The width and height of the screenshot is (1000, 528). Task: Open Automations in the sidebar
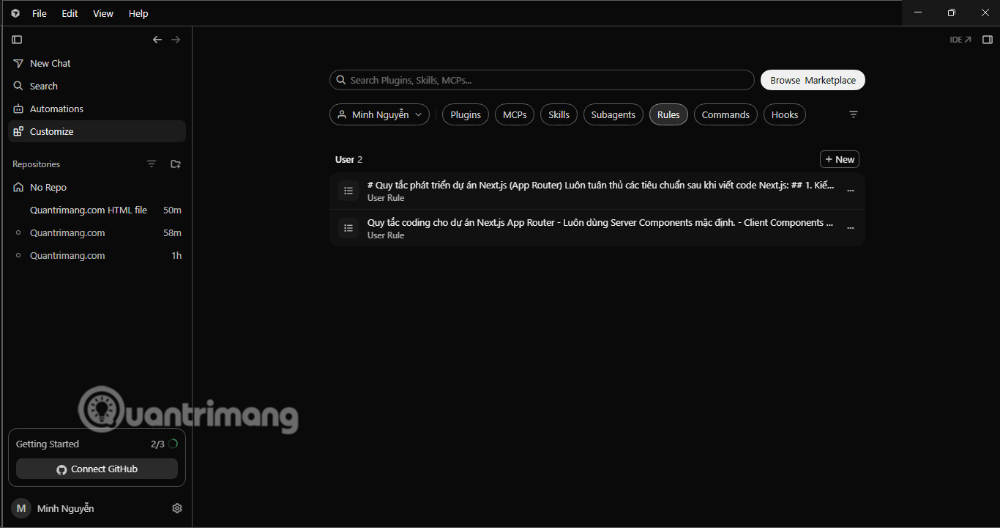pos(97,108)
